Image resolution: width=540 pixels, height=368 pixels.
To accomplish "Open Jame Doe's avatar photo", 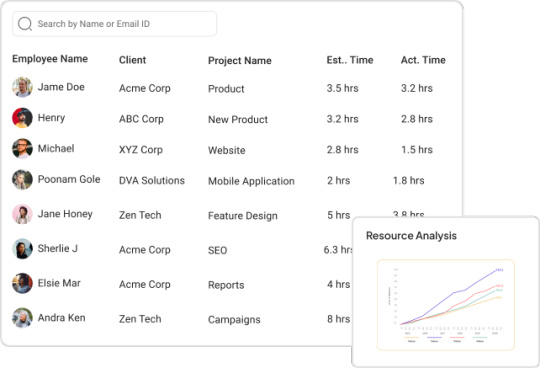I will pos(22,87).
